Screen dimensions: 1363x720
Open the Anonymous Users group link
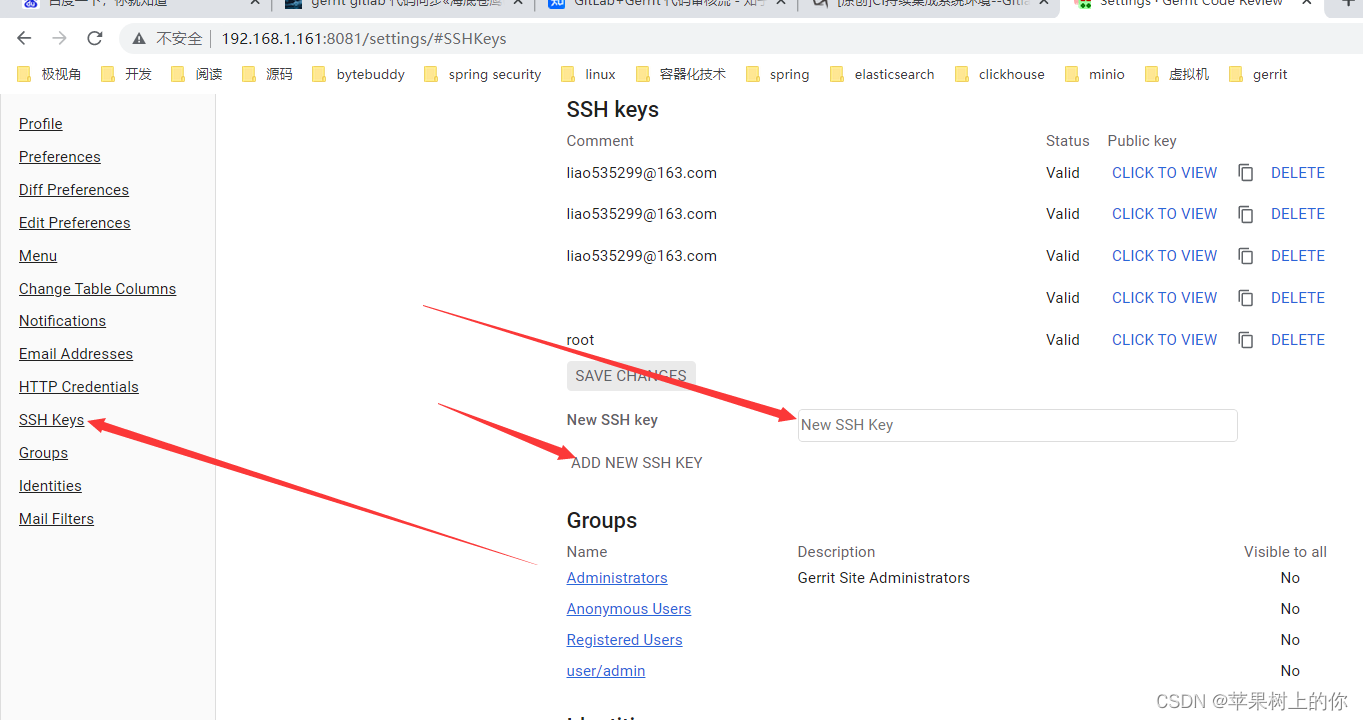coord(629,609)
